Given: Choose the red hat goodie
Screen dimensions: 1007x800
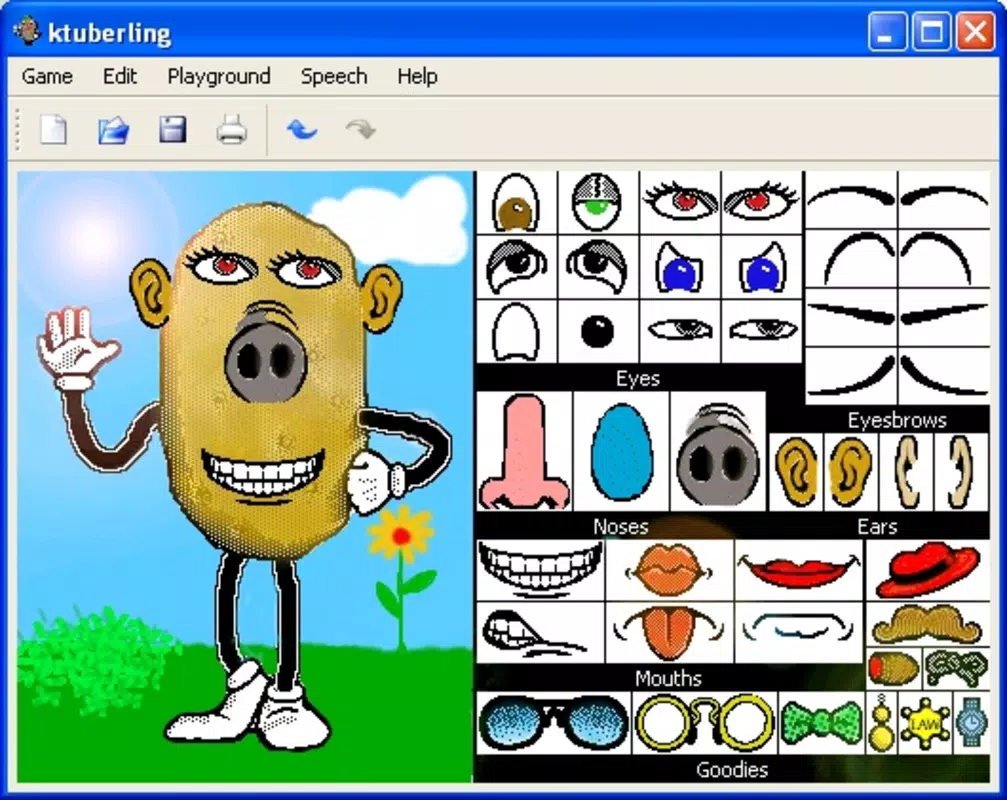Looking at the screenshot, I should coord(927,570).
